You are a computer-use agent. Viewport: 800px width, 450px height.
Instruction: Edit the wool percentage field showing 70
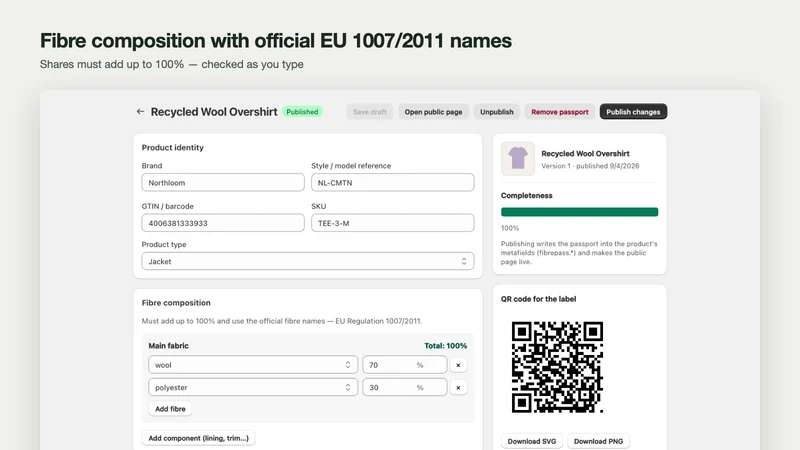[405, 365]
